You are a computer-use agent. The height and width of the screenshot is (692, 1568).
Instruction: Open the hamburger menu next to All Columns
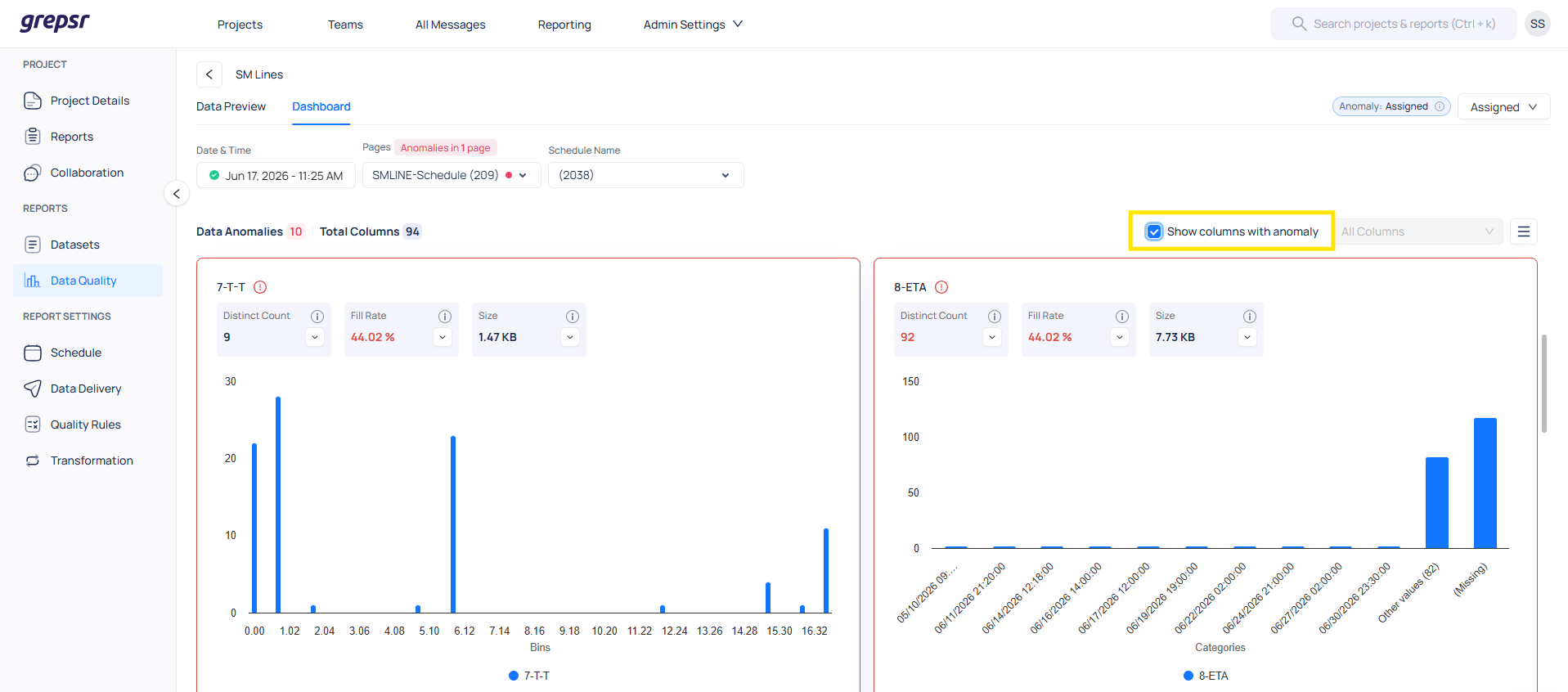click(x=1524, y=231)
